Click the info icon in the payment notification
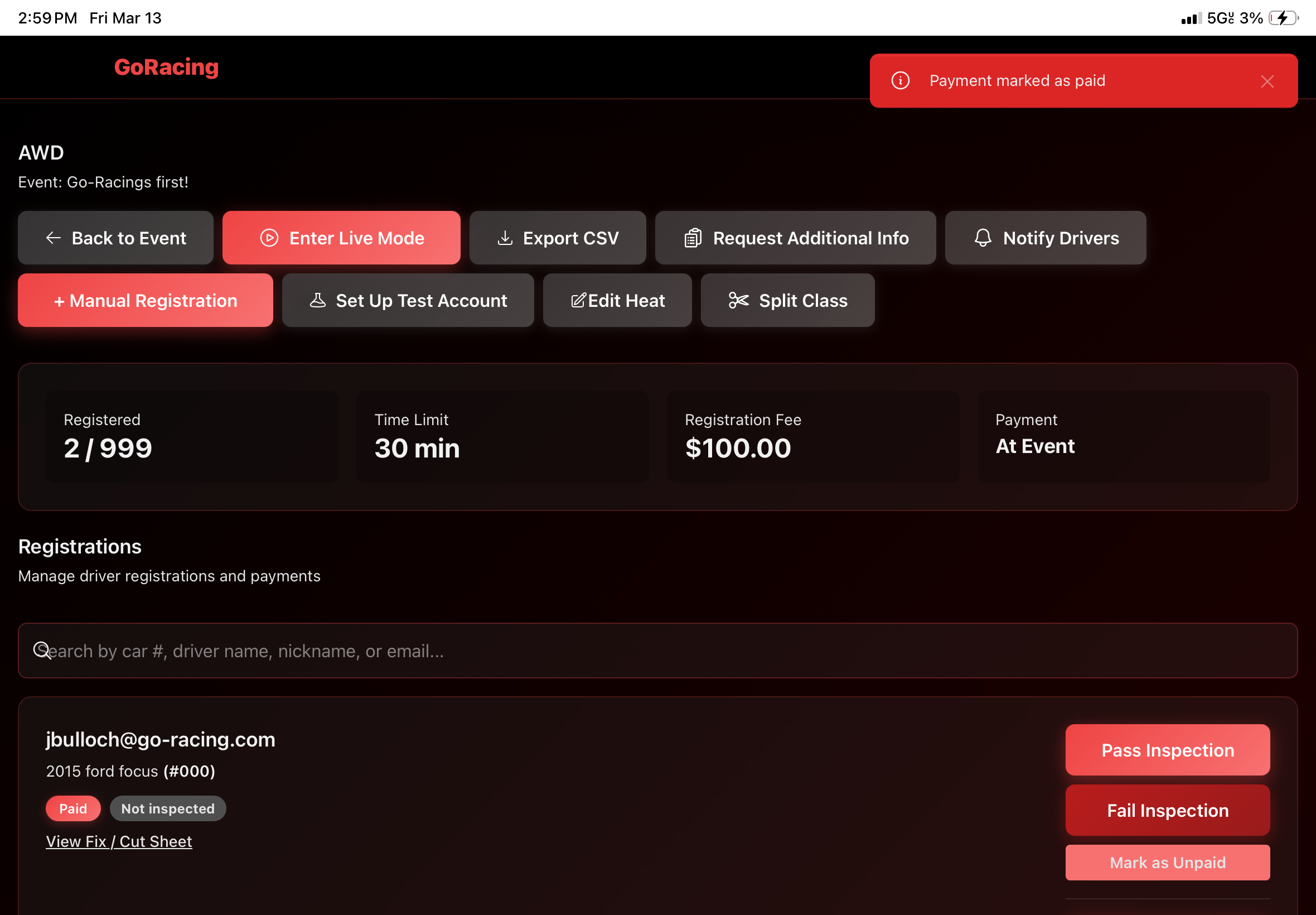Screen dimensions: 1316x915 [900, 80]
